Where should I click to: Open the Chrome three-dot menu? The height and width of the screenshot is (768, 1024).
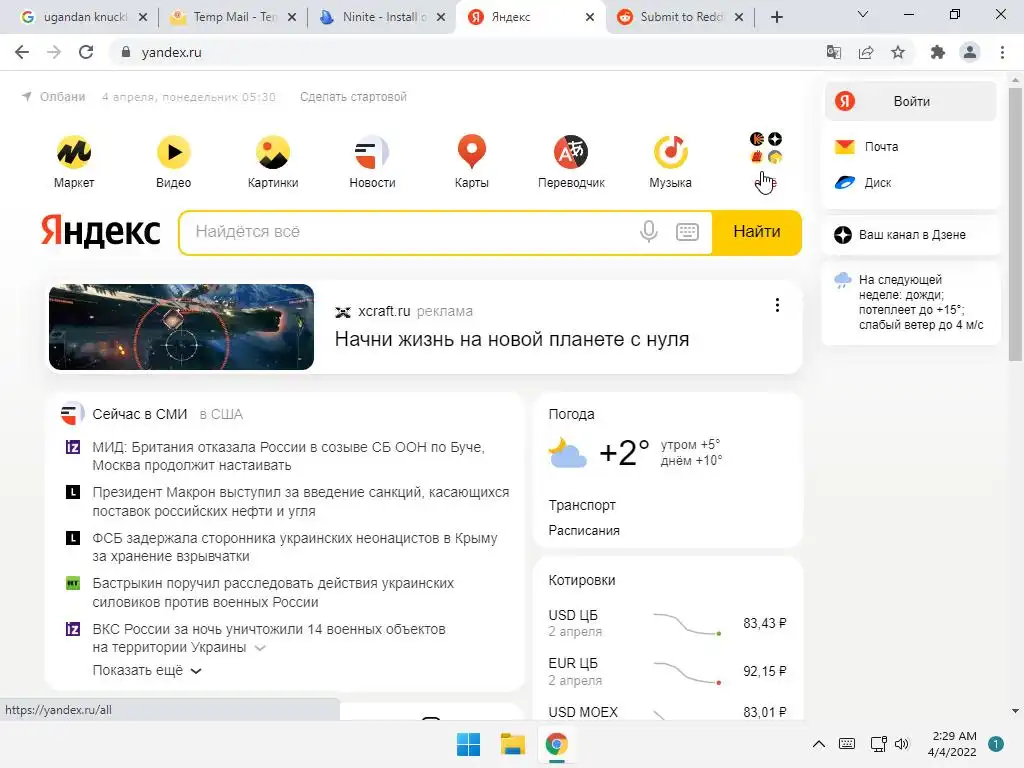click(x=1002, y=52)
